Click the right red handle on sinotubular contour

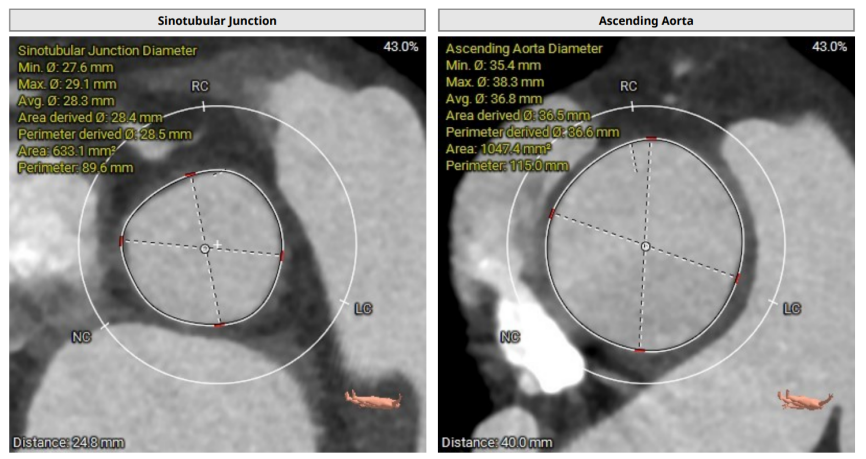[282, 256]
